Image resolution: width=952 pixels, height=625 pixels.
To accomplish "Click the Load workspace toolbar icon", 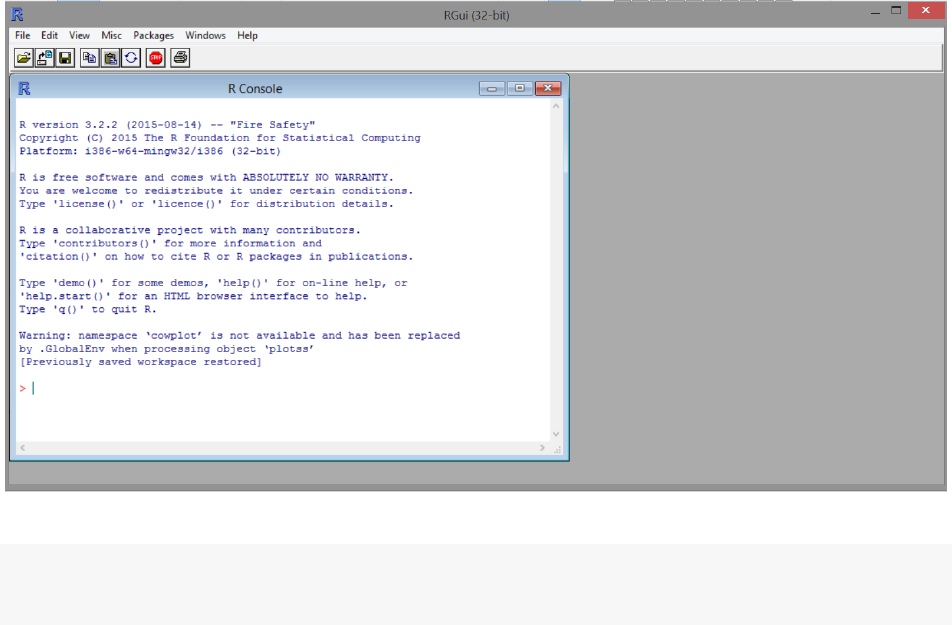I will coord(44,58).
